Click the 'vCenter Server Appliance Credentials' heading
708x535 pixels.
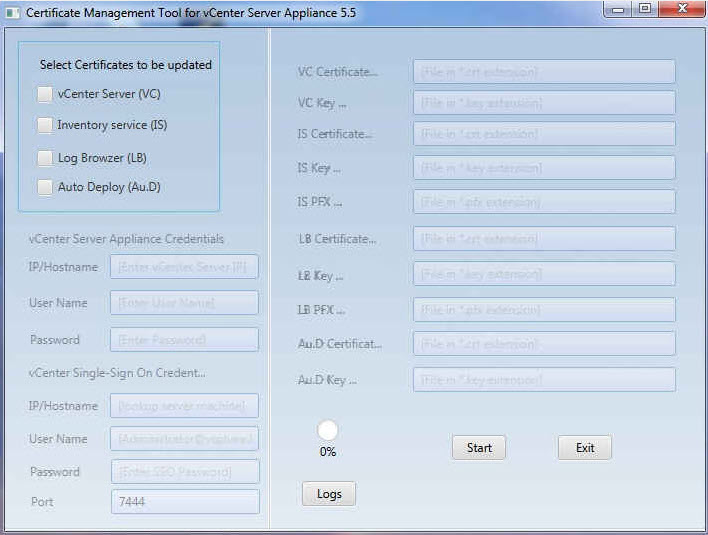(x=126, y=239)
